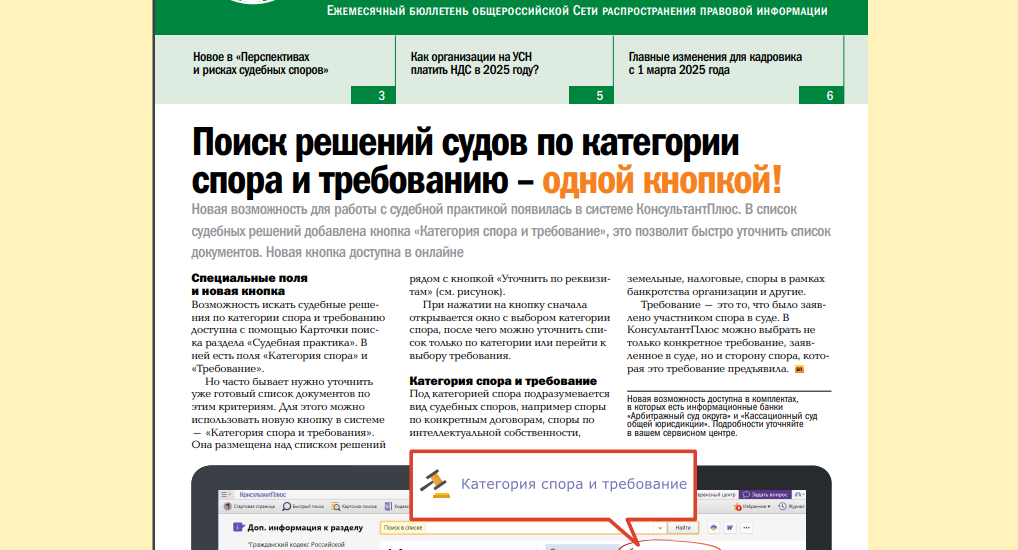Select 'Быстрый поиск' magnifier tool
This screenshot has height=550, width=1018.
303,506
